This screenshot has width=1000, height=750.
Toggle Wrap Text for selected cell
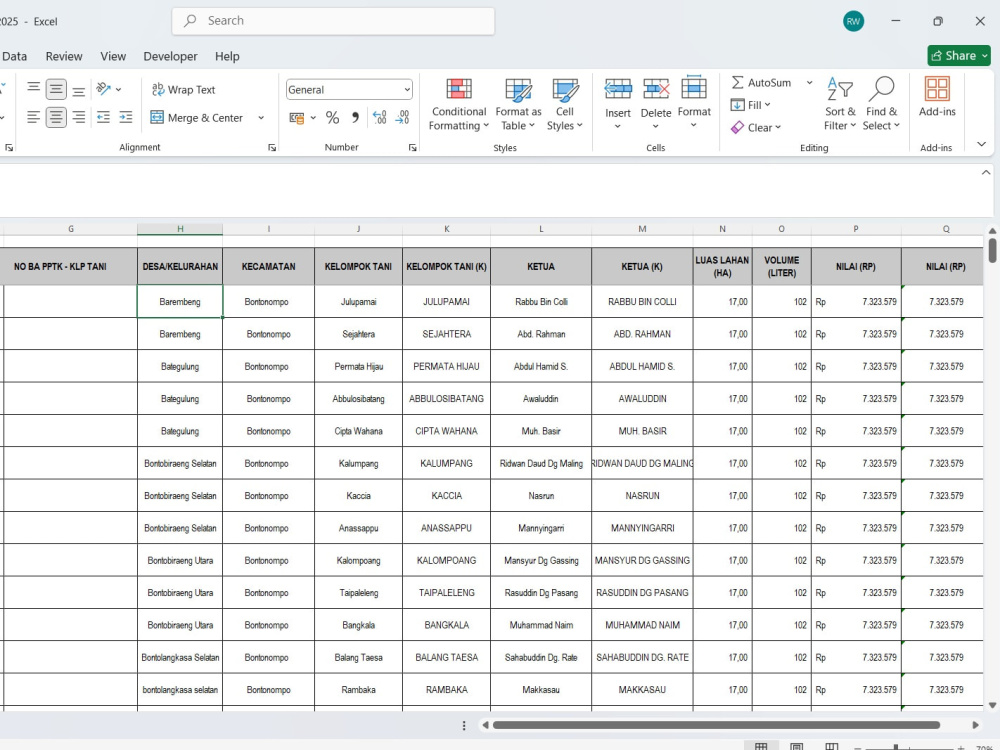(184, 90)
